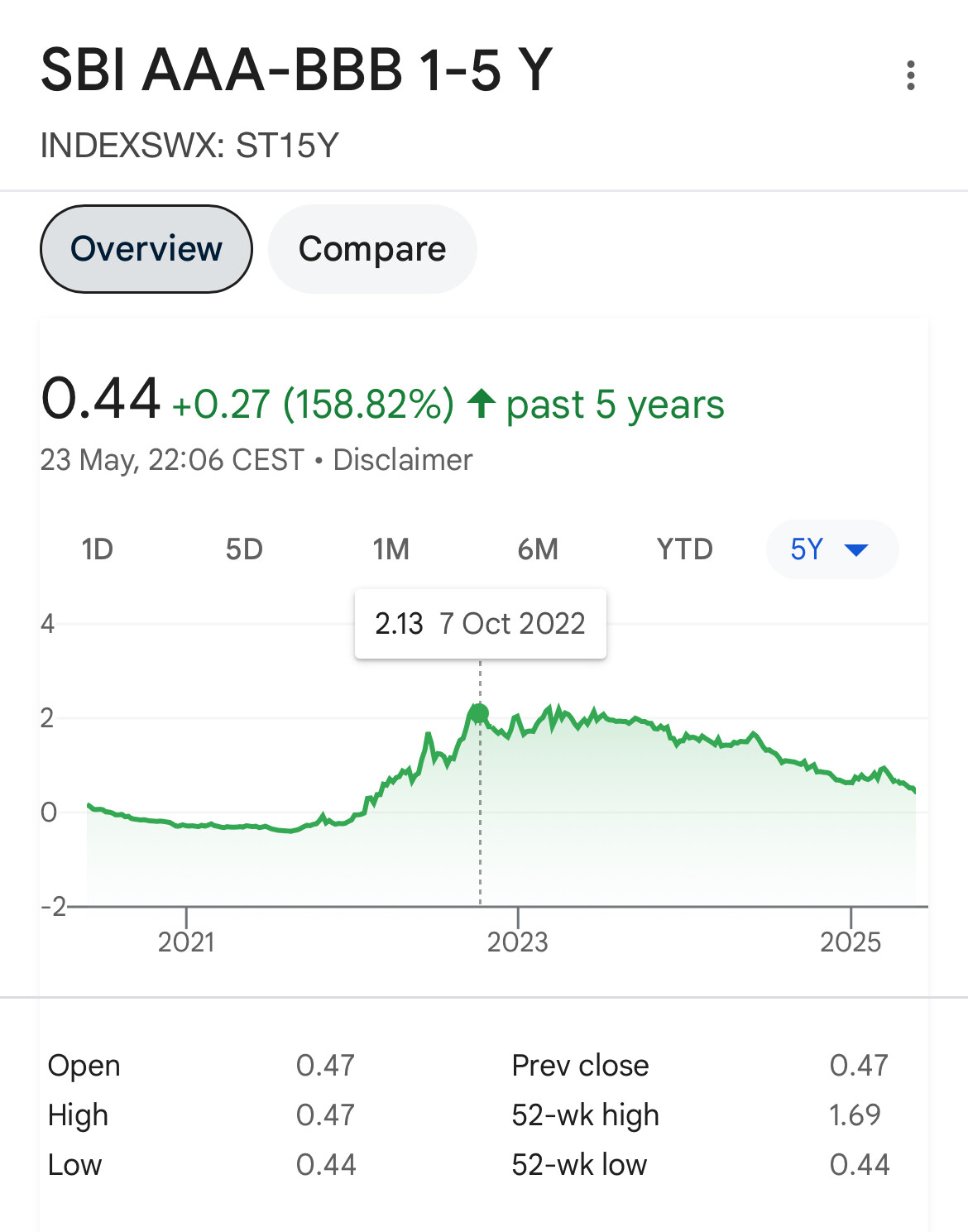
Task: Click the Prev close row label
Action: point(580,1066)
